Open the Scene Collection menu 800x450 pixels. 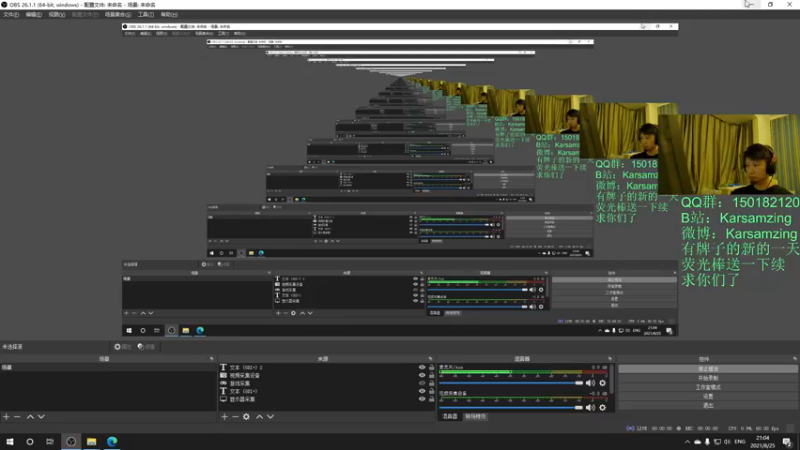pos(118,15)
